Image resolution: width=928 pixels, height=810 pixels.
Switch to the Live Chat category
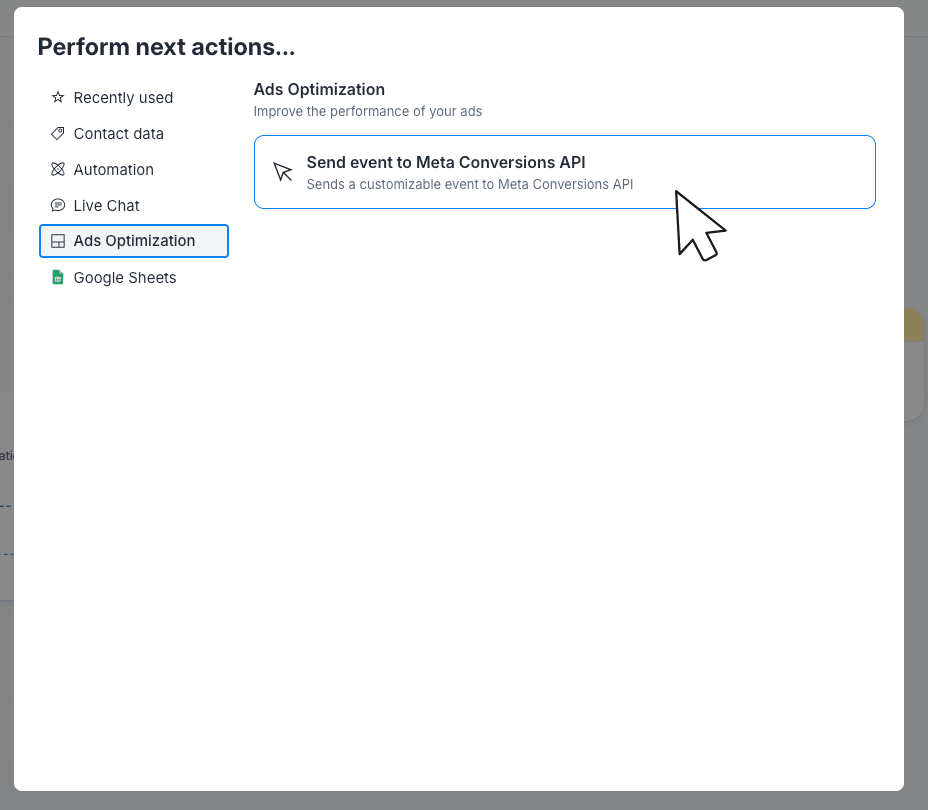134,205
